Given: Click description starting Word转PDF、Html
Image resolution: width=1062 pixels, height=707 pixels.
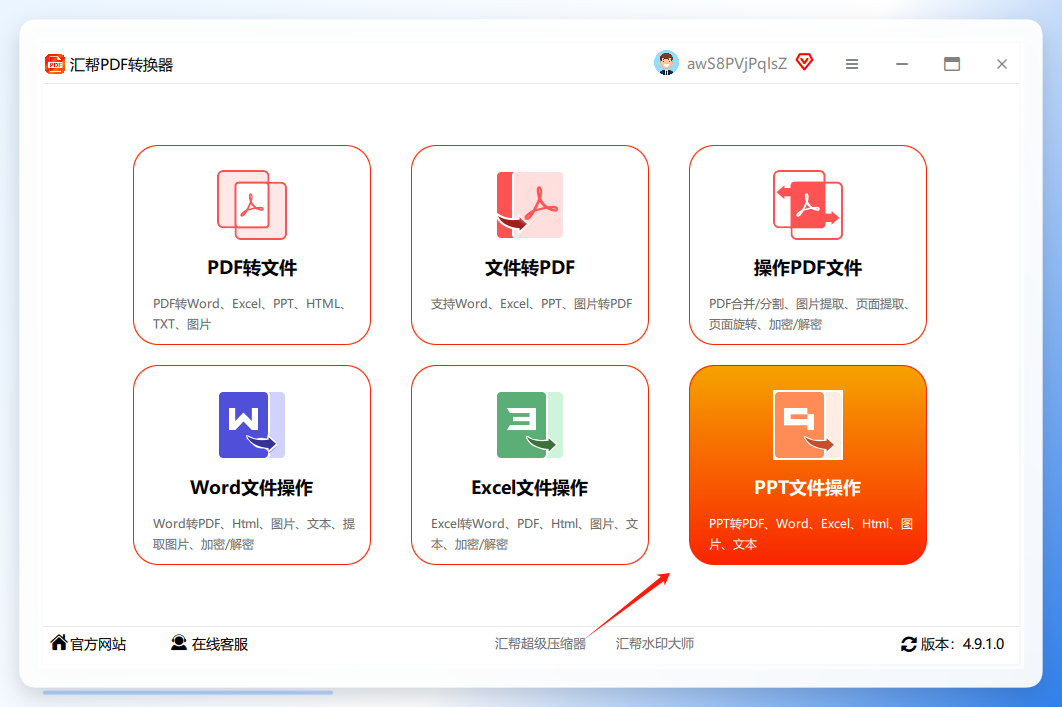Looking at the screenshot, I should tap(254, 534).
